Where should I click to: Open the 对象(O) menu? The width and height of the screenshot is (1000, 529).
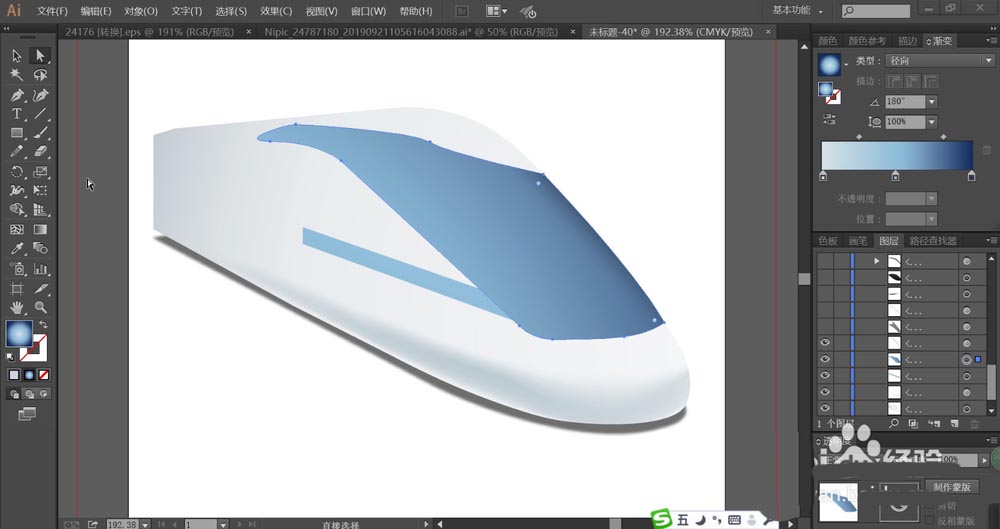[x=141, y=11]
